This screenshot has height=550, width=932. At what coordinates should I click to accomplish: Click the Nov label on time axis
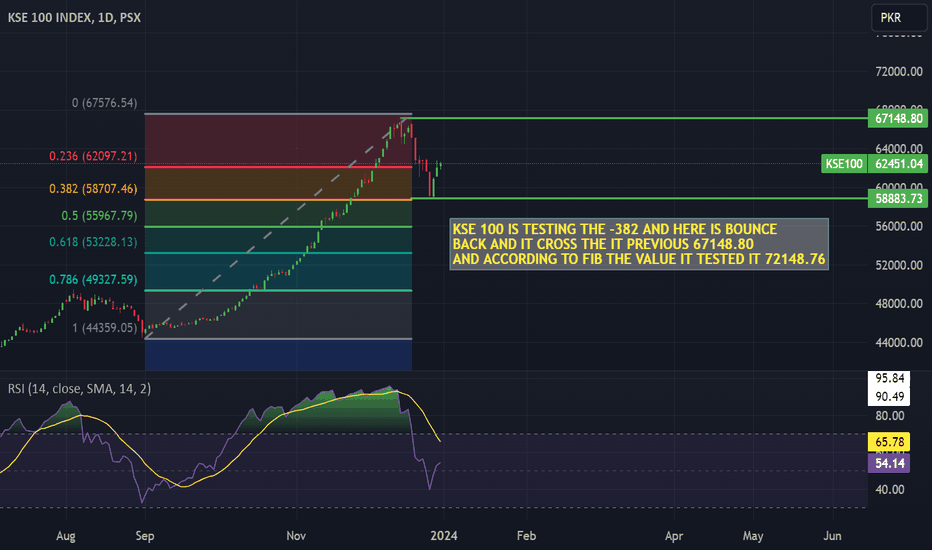click(296, 536)
